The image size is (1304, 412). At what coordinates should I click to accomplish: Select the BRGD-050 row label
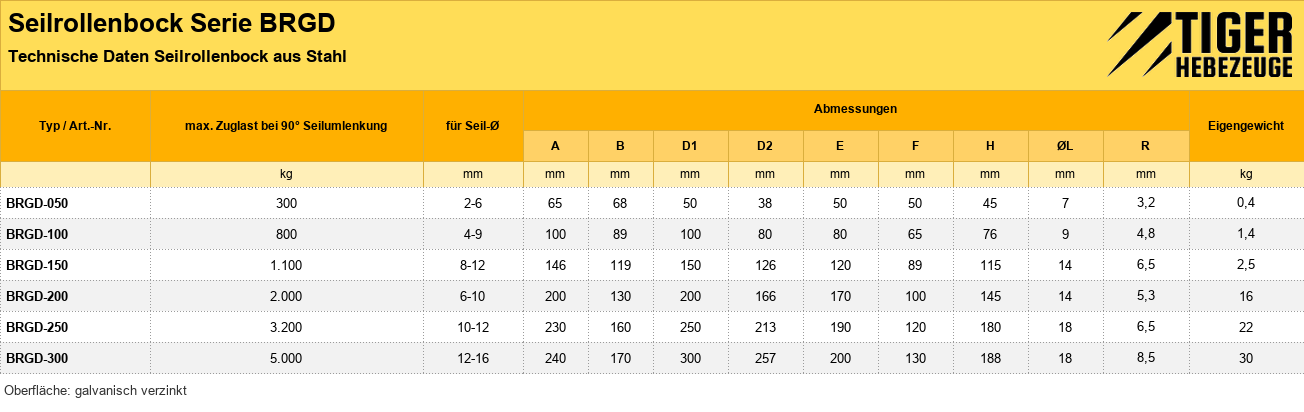[x=37, y=203]
